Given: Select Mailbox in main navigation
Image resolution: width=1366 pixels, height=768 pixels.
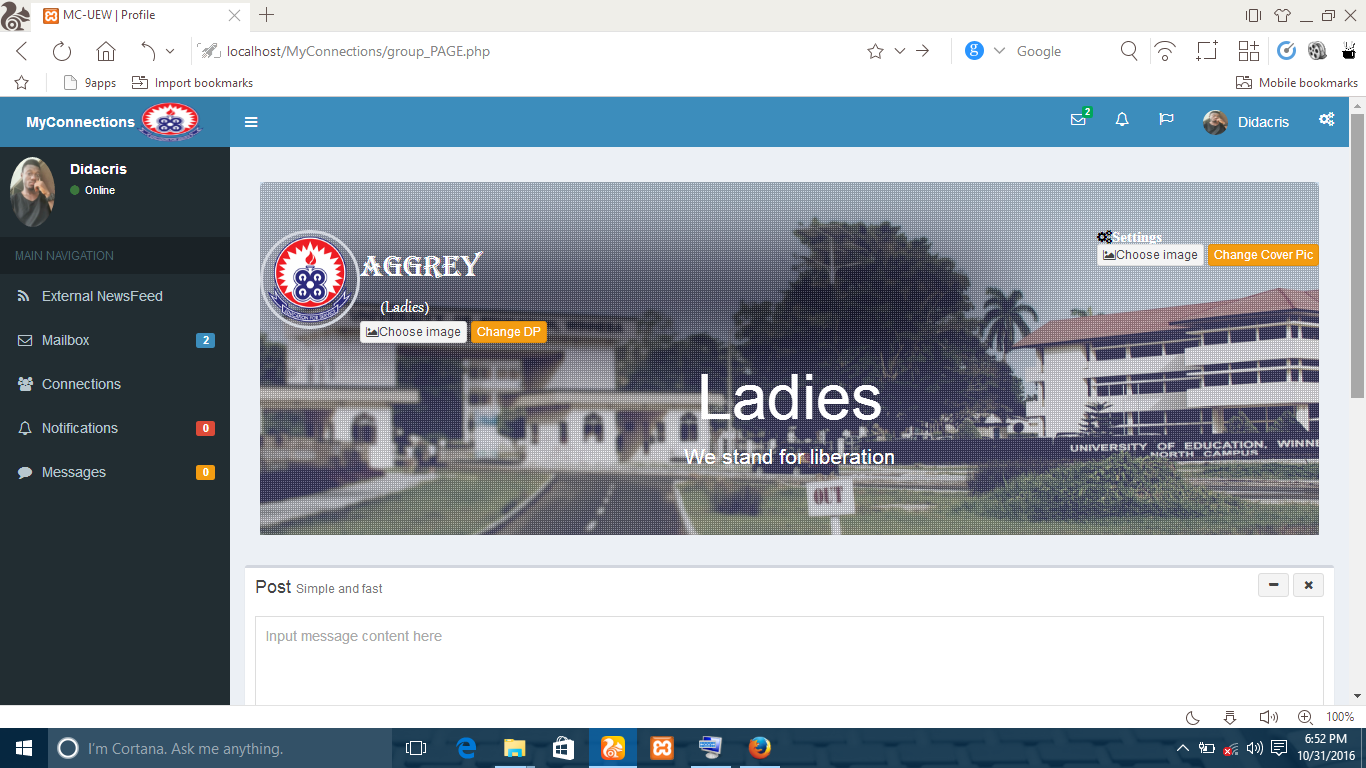Looking at the screenshot, I should [66, 340].
